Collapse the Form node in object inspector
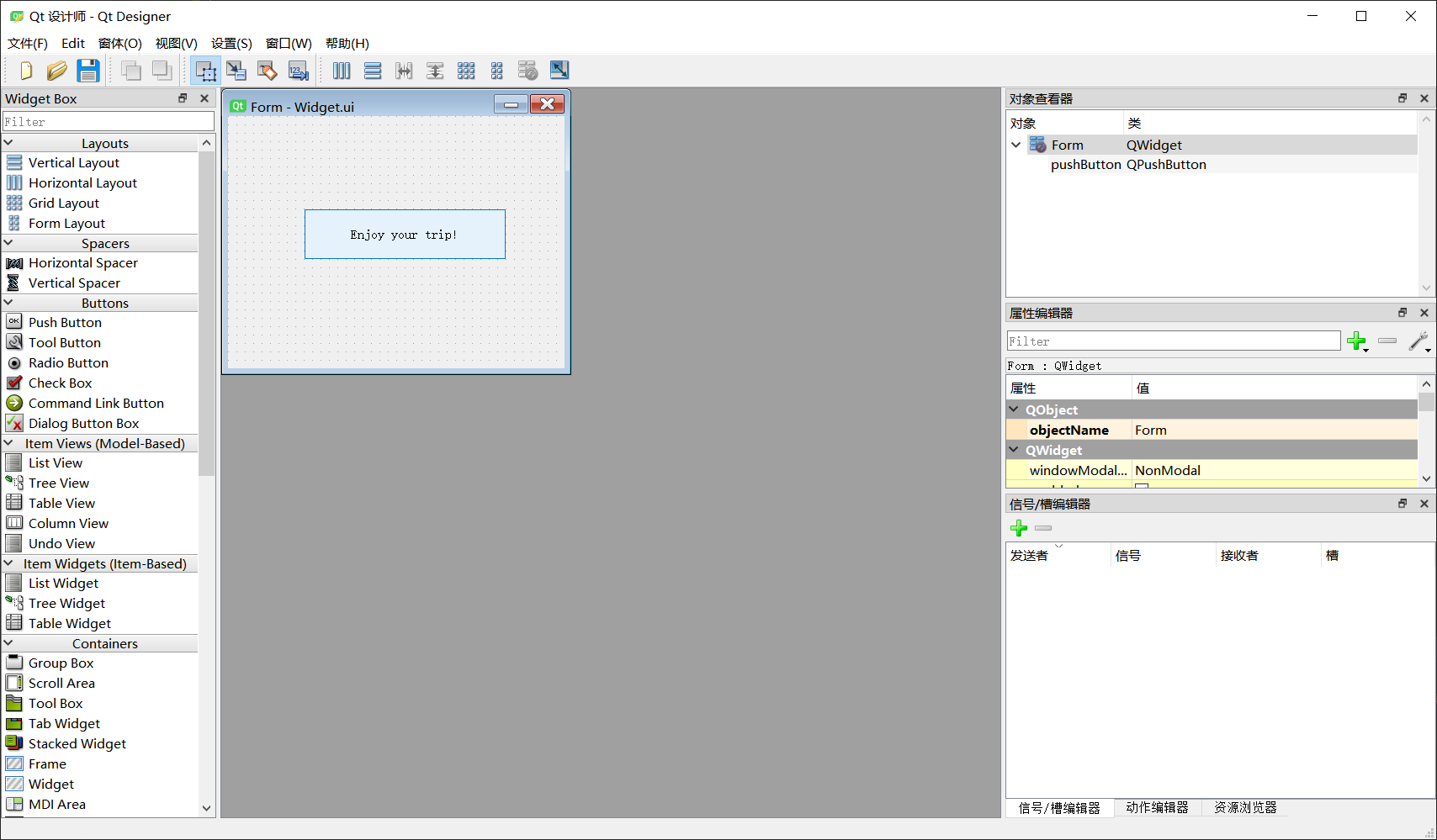The image size is (1437, 840). (1016, 145)
